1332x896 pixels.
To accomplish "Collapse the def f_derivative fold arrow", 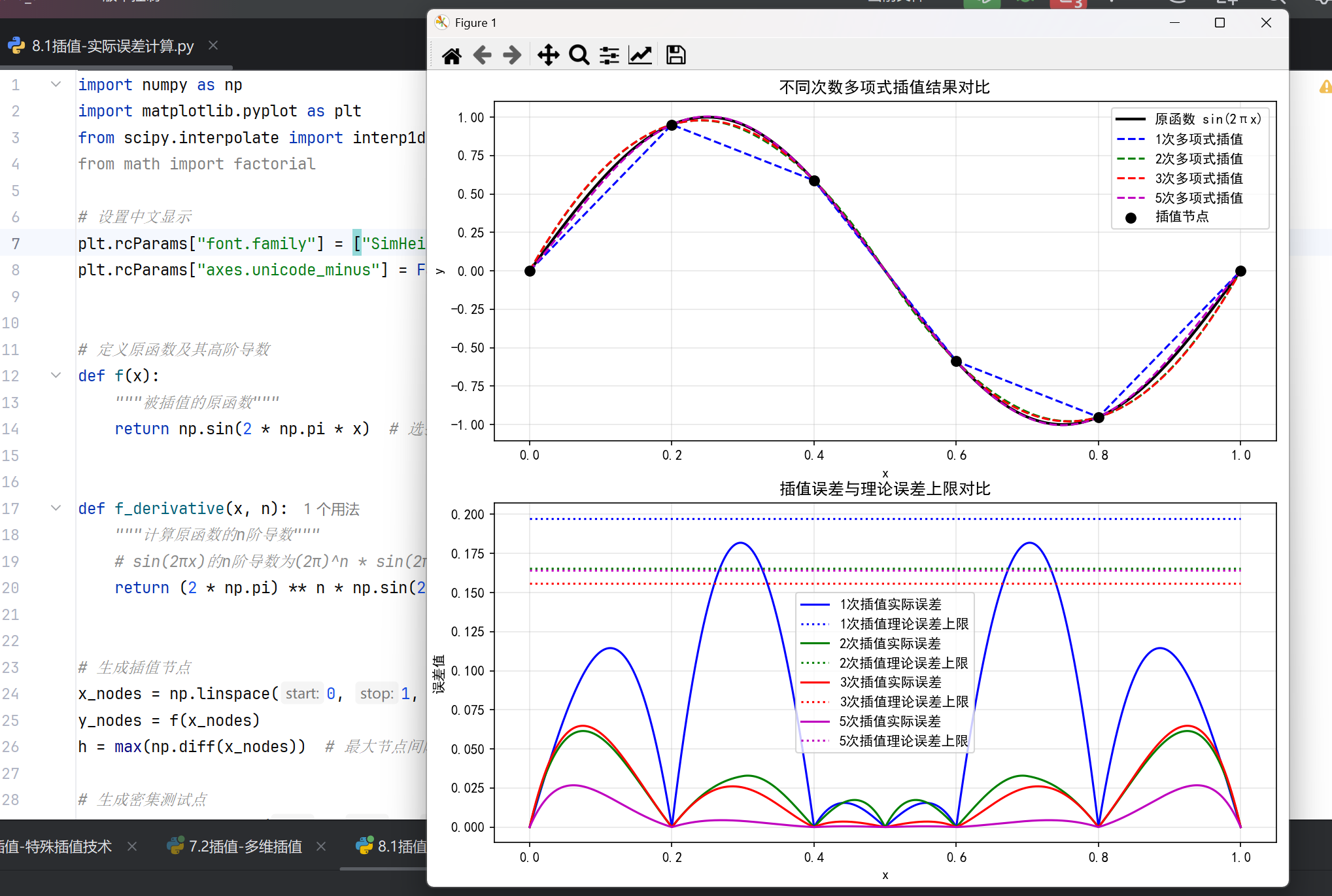I will click(56, 508).
